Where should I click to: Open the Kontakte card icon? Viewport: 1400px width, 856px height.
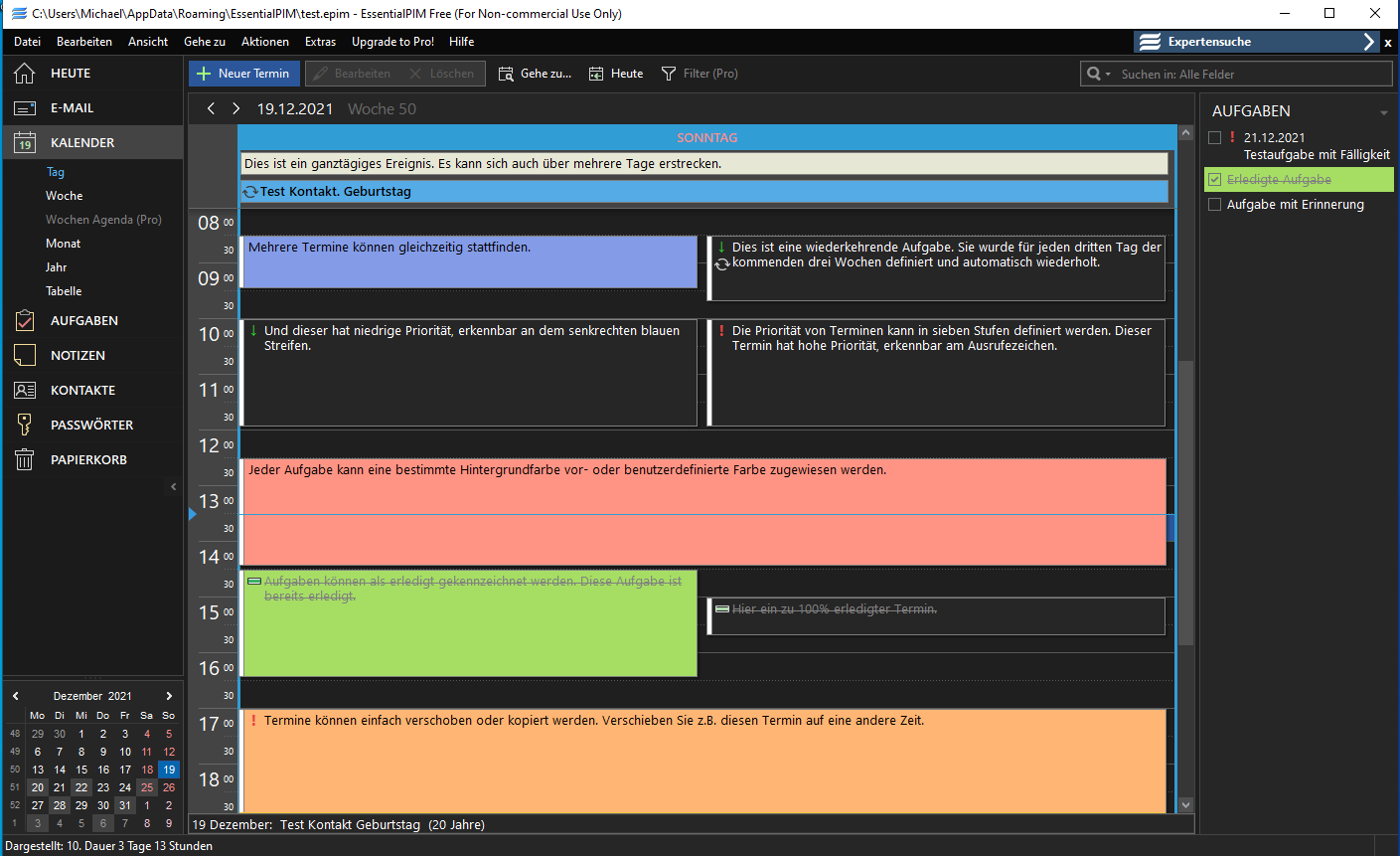pos(25,391)
